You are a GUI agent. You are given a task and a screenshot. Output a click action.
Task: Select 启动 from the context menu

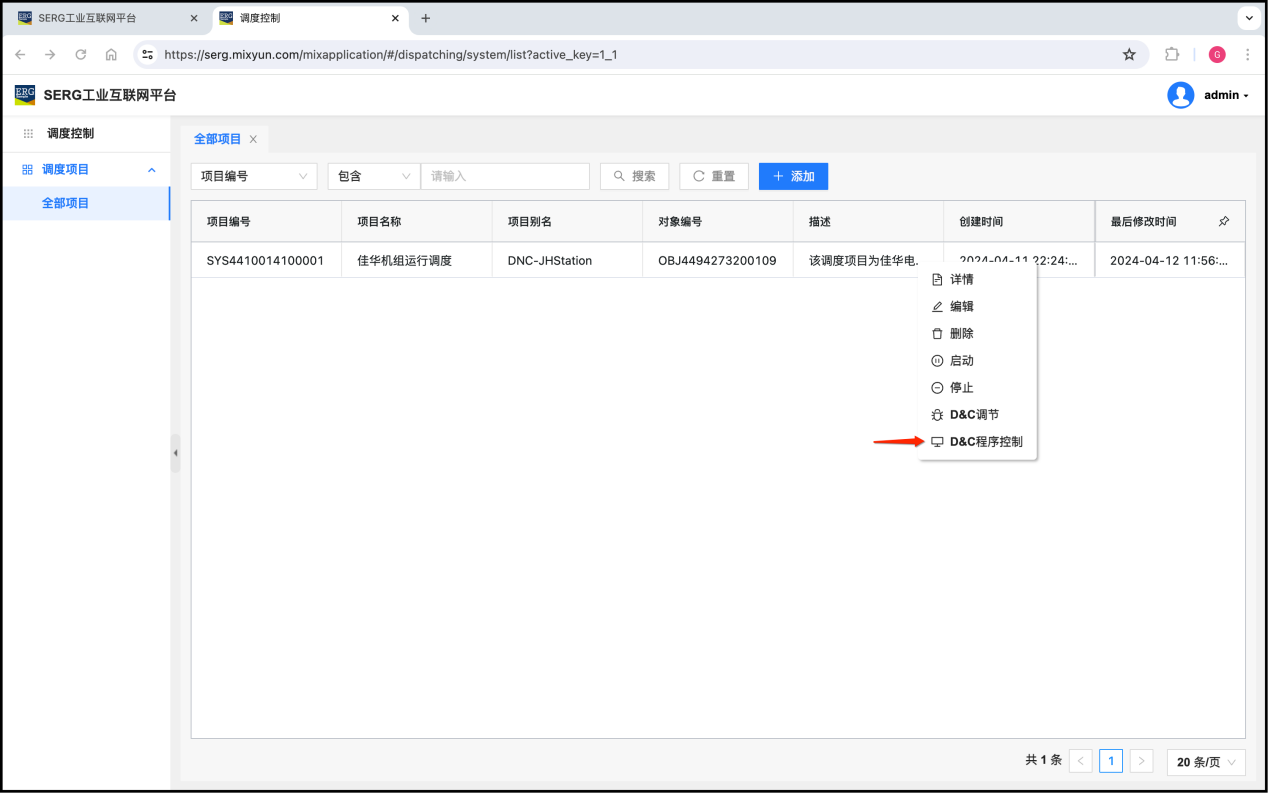point(961,361)
